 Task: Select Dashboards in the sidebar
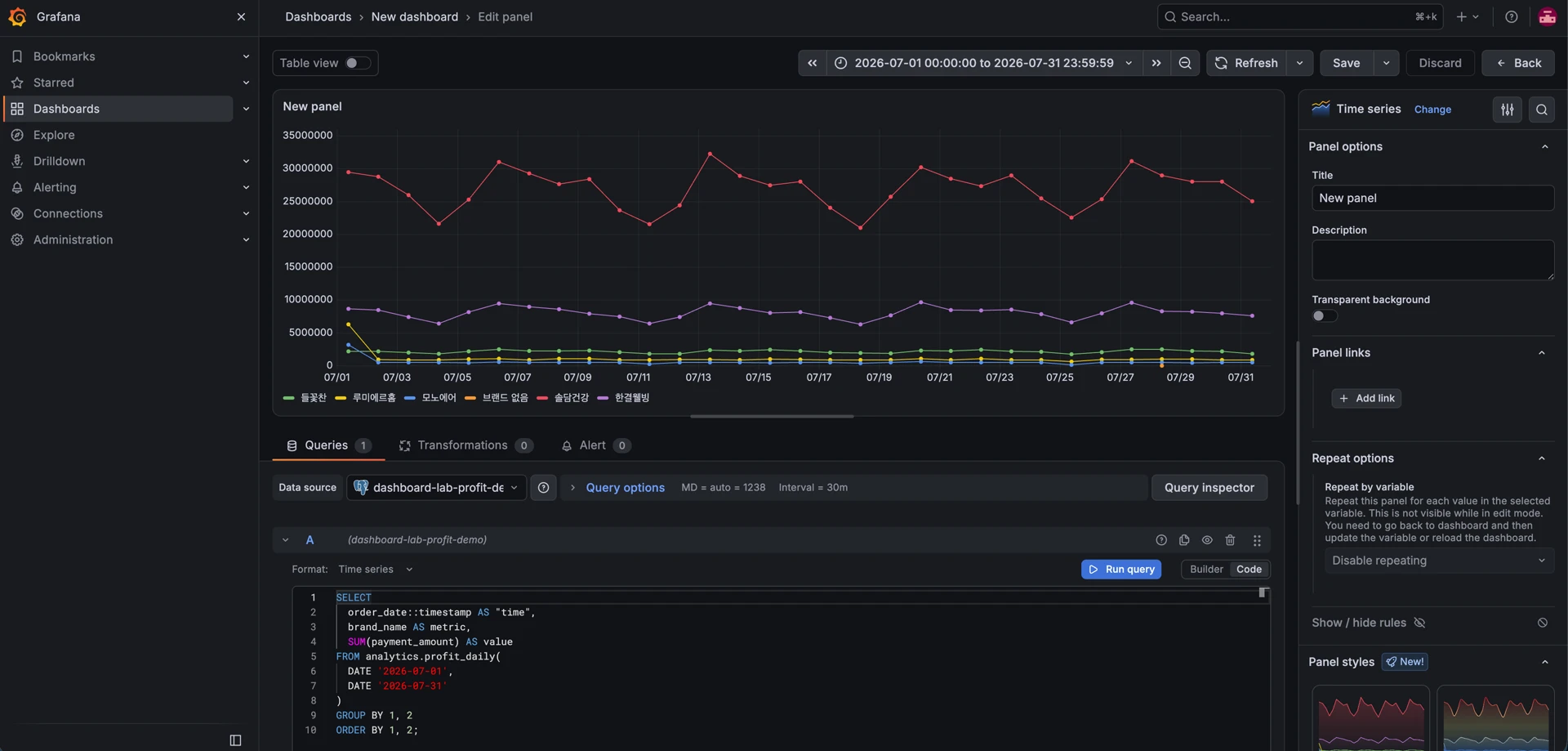coord(119,109)
